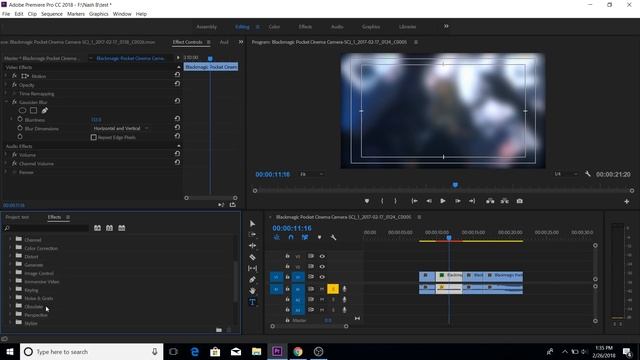The height and width of the screenshot is (360, 640).
Task: Step back one frame in program monitor
Action: [429, 201]
